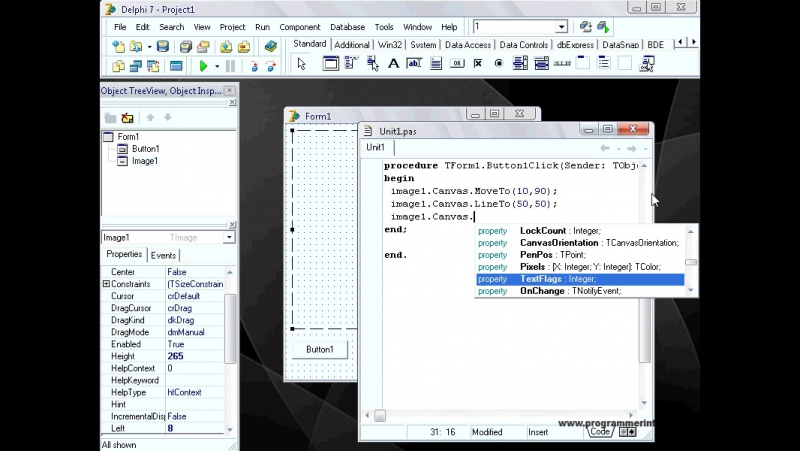Run the project with green arrow
Viewport: 800px width, 451px height.
coord(203,66)
